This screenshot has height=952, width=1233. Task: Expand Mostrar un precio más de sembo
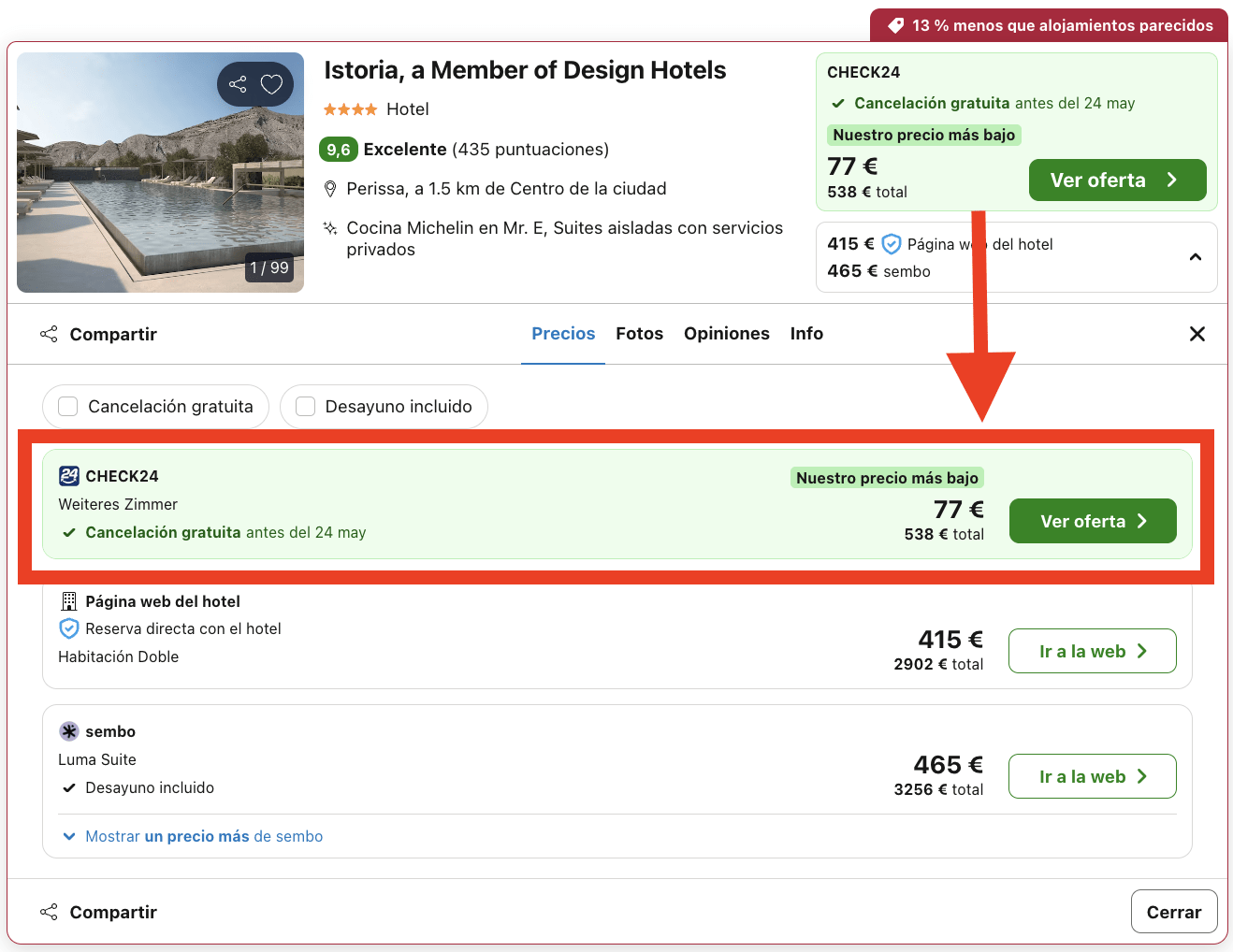tap(193, 836)
